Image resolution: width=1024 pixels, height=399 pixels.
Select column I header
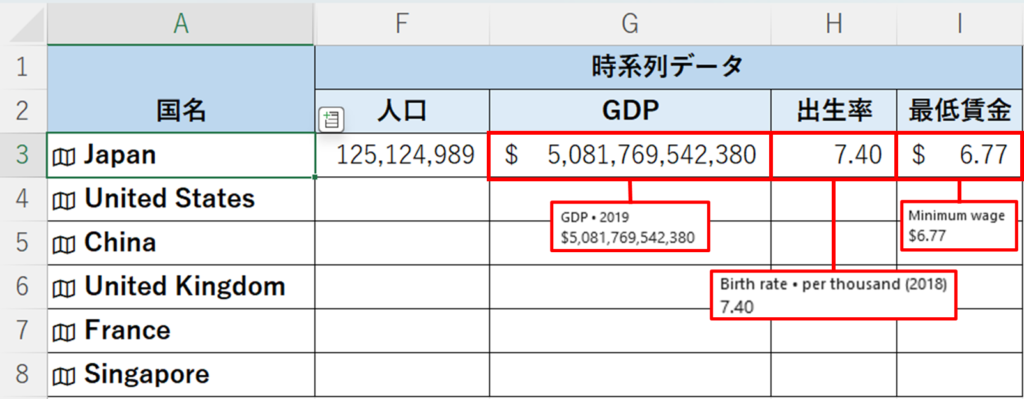(x=960, y=23)
